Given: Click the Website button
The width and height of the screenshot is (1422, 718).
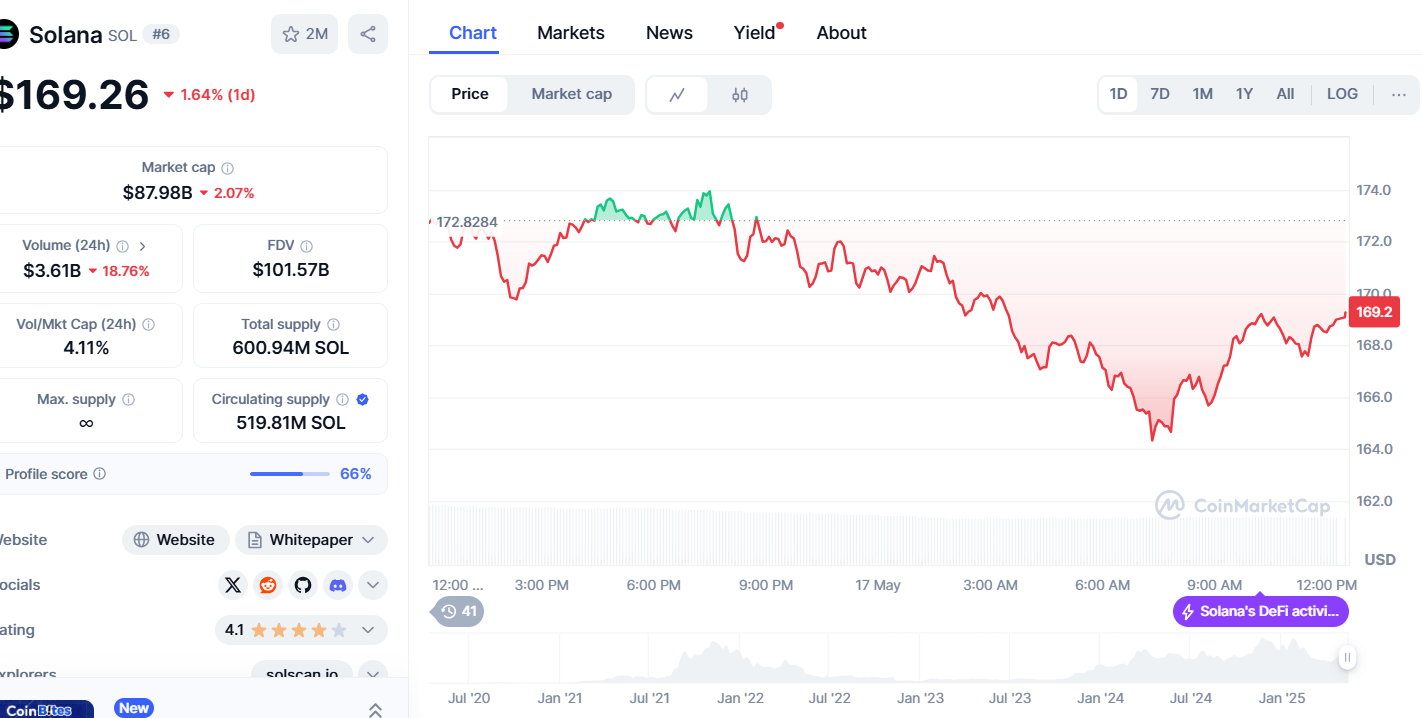Looking at the screenshot, I should point(175,540).
